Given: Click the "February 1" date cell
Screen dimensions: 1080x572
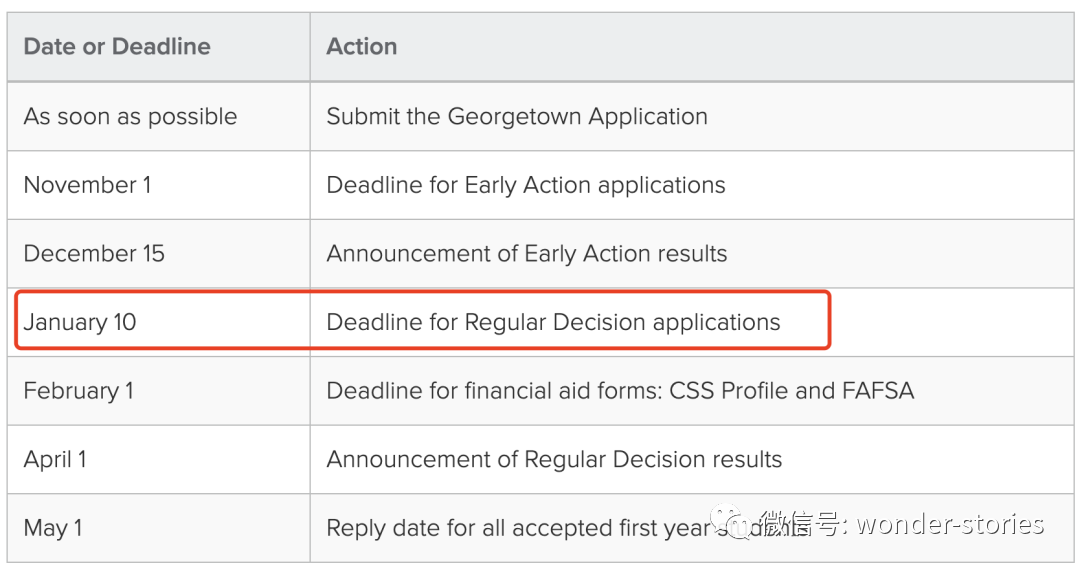Looking at the screenshot, I should click(78, 390).
